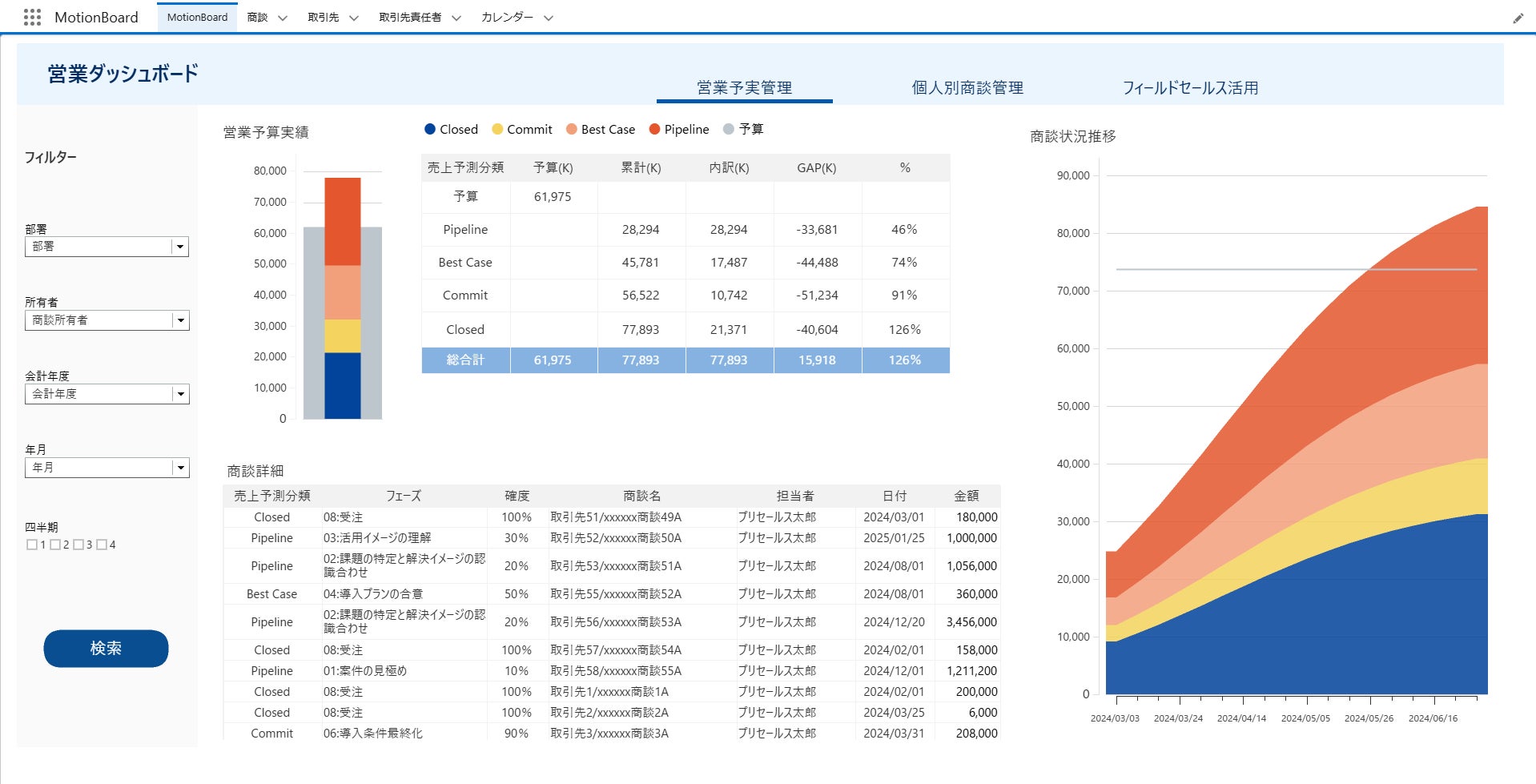Click the yellow Commit legend marker
The height and width of the screenshot is (784, 1536).
coord(497,129)
